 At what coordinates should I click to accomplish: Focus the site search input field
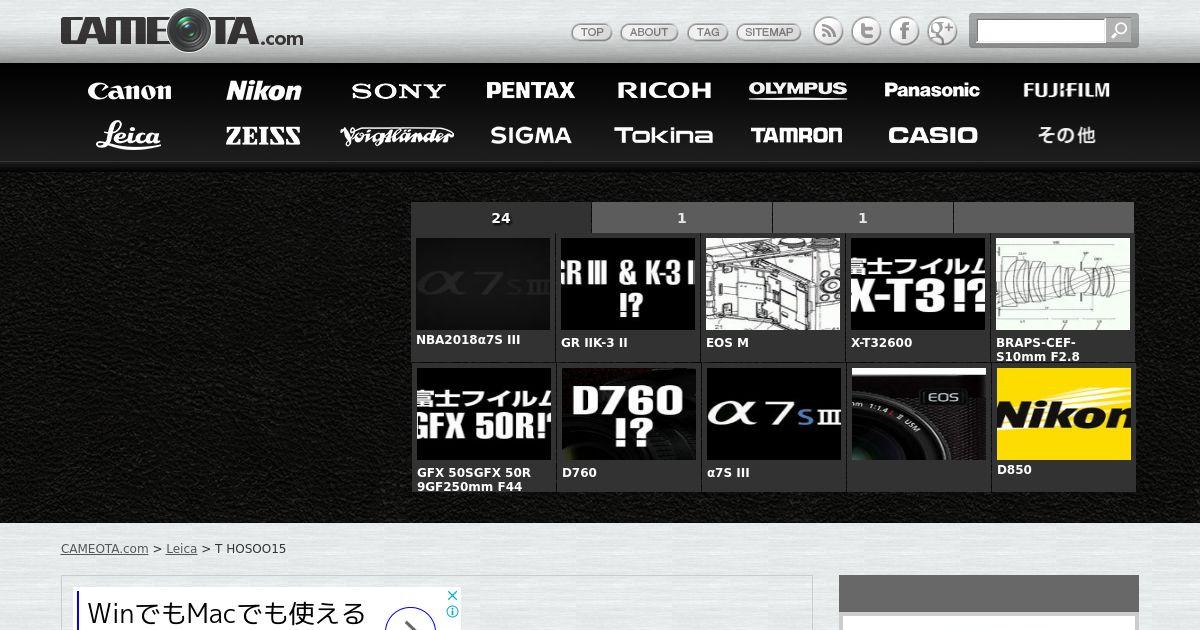pyautogui.click(x=1041, y=31)
